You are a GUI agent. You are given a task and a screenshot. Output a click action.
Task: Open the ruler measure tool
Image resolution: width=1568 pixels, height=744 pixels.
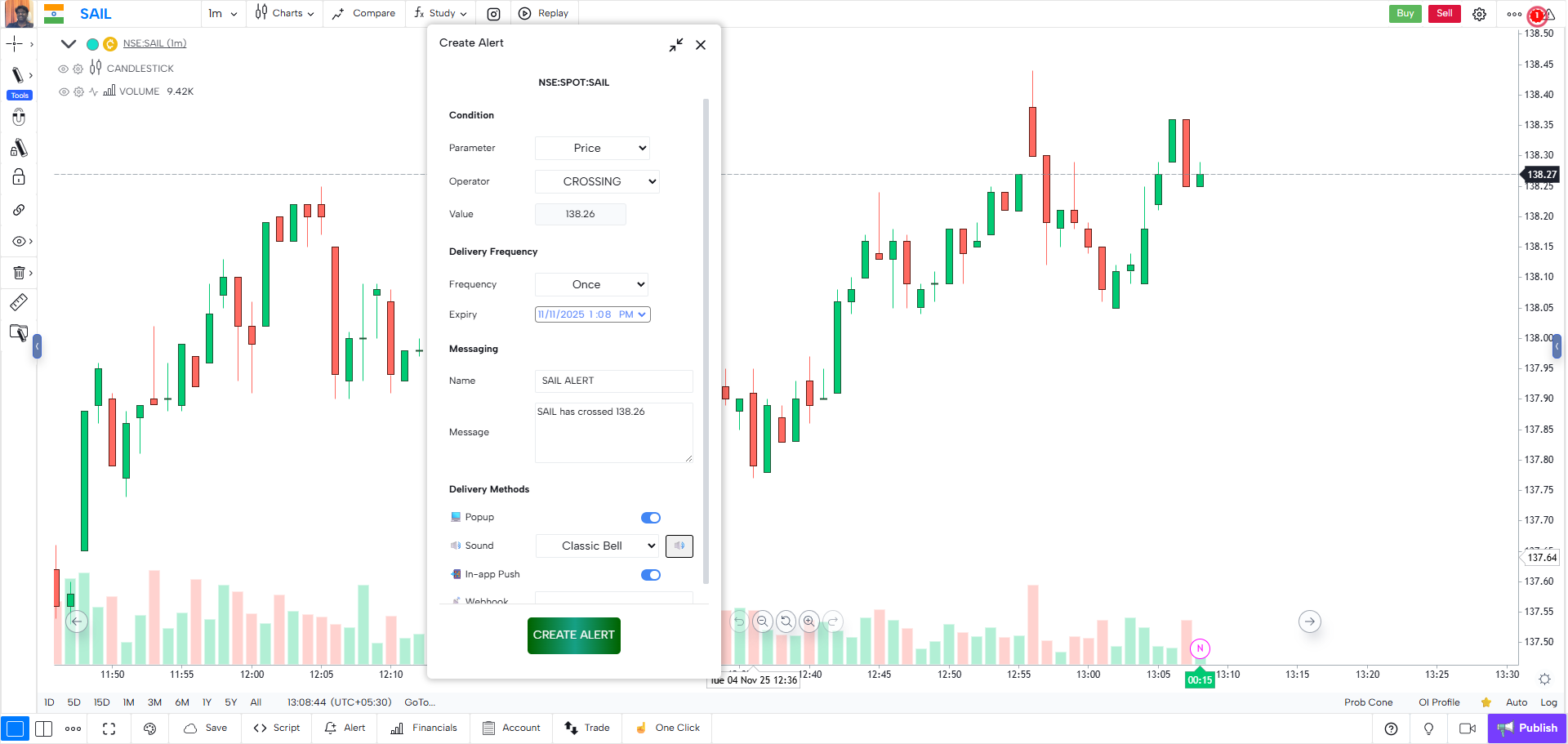[x=18, y=303]
